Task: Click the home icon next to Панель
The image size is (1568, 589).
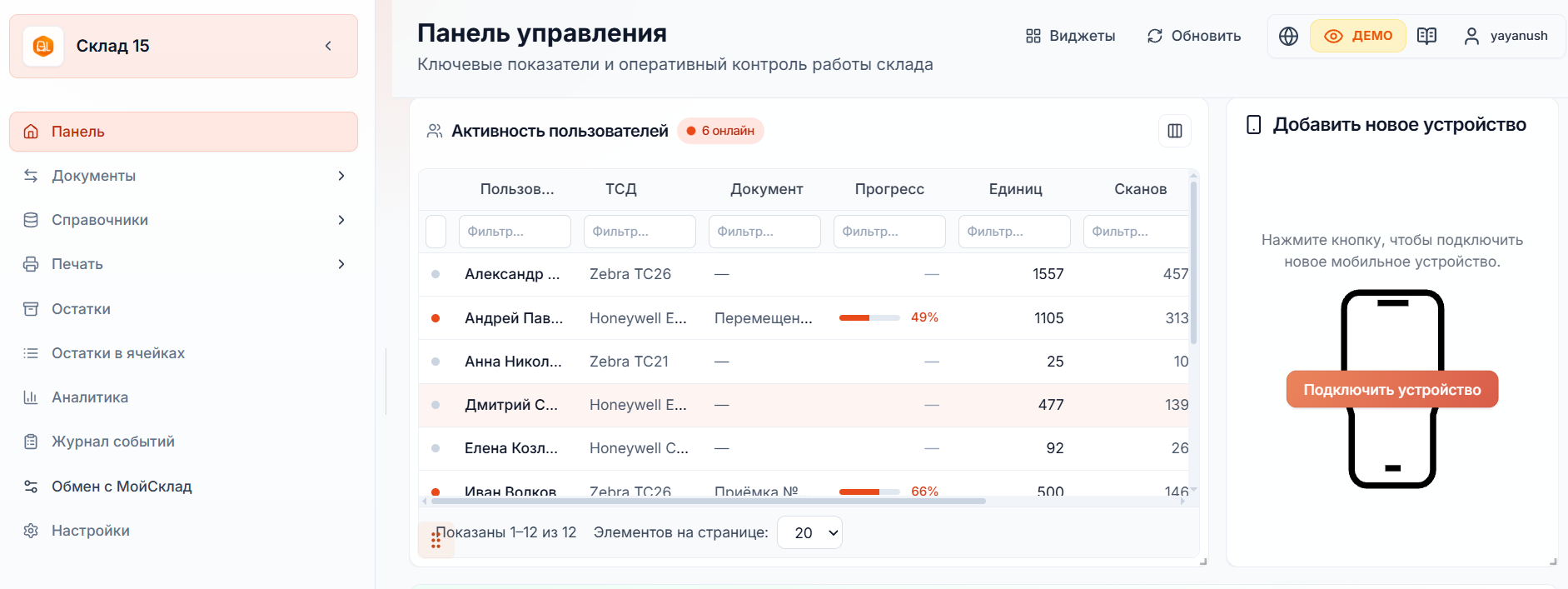Action: click(31, 132)
